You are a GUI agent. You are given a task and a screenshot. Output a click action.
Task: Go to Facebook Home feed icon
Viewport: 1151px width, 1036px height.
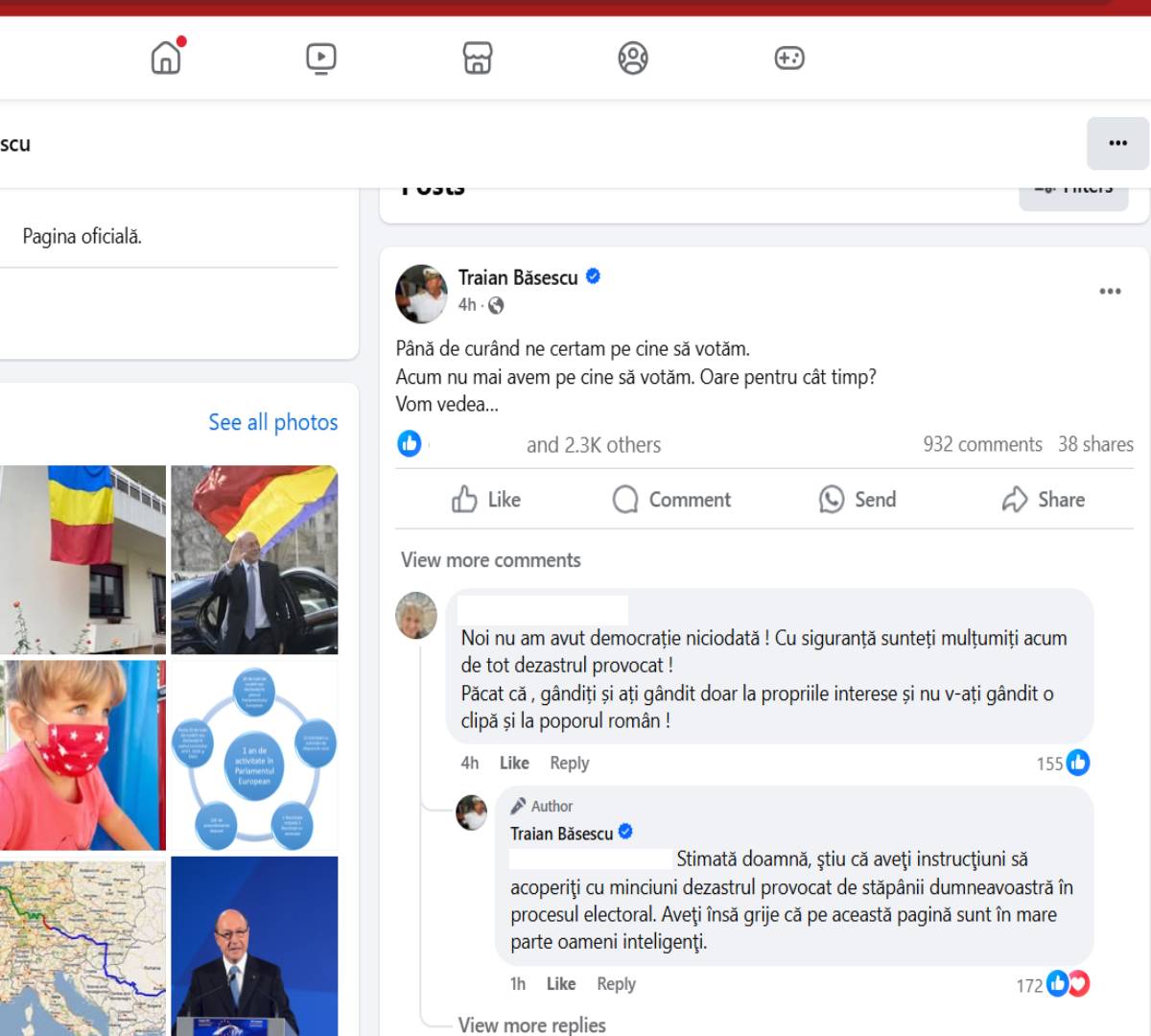[x=166, y=58]
